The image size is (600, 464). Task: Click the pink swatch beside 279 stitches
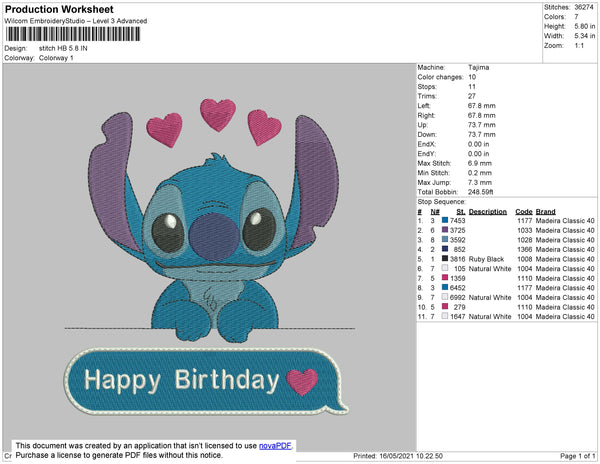coord(445,306)
